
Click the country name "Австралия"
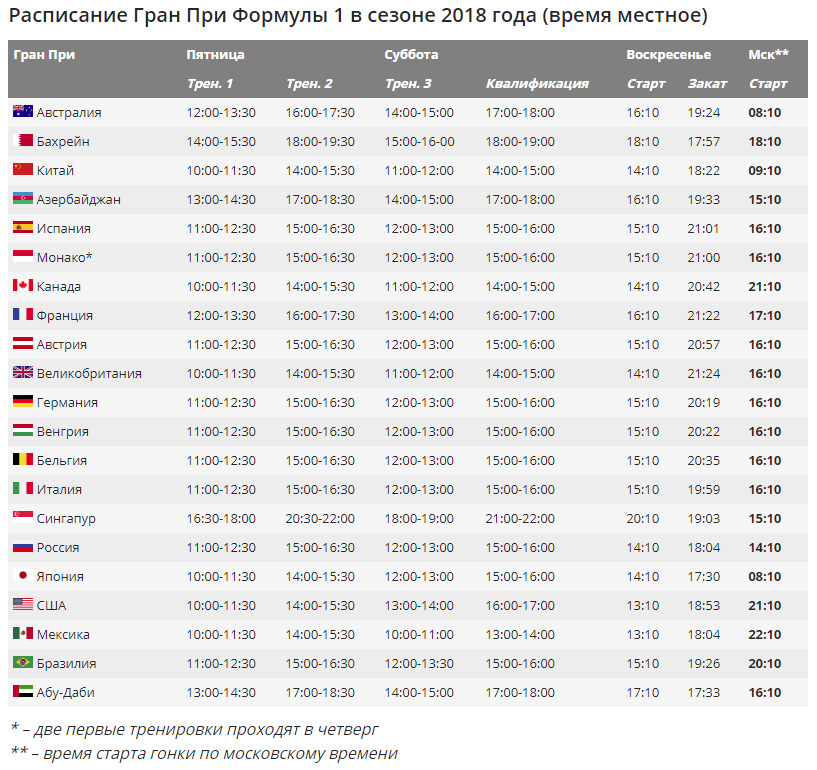(69, 113)
